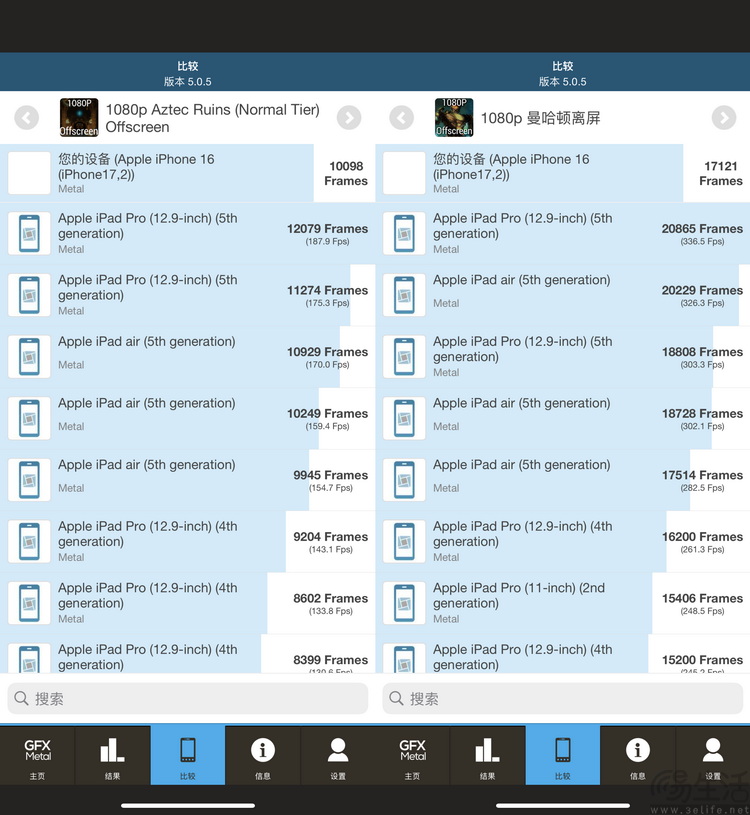Open 结果 tab in right panel
750x815 pixels.
(x=488, y=756)
